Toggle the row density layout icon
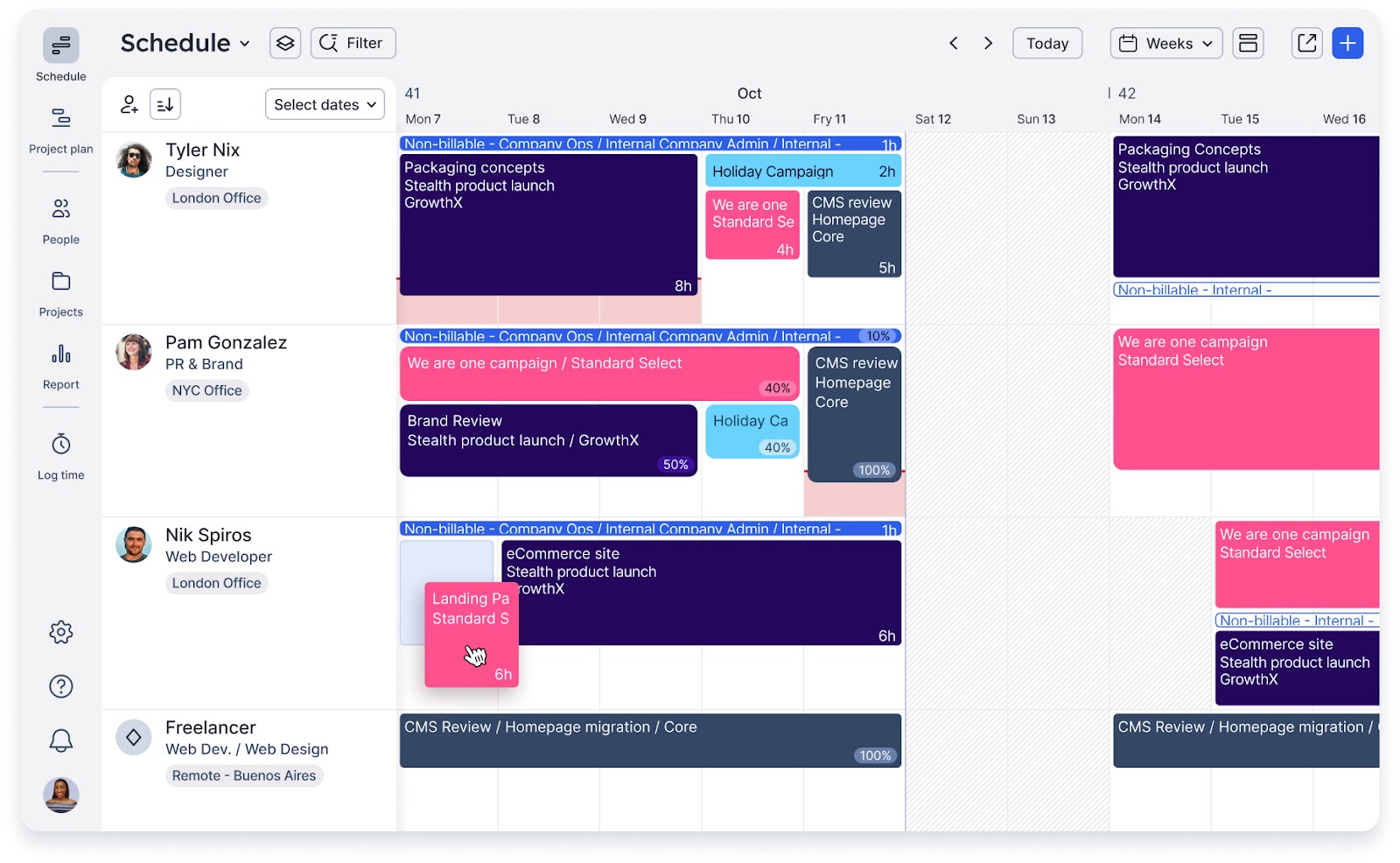Image resolution: width=1400 pixels, height=863 pixels. (1248, 43)
